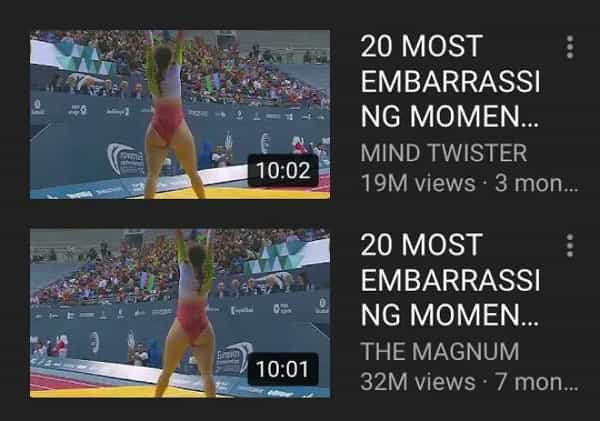Click the crowd flag in top thumbnail
600x421 pixels.
[211, 83]
